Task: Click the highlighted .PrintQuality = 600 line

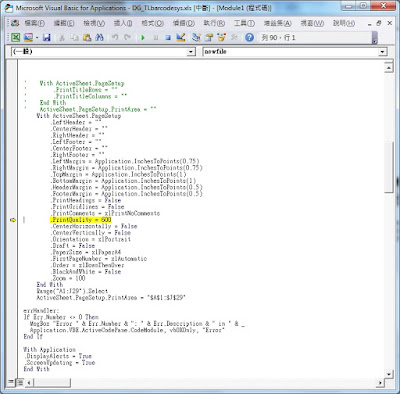Action: 81,220
